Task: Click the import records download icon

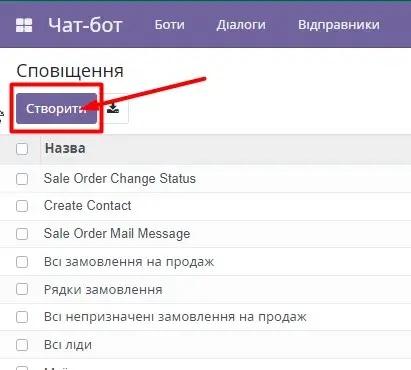Action: click(113, 109)
